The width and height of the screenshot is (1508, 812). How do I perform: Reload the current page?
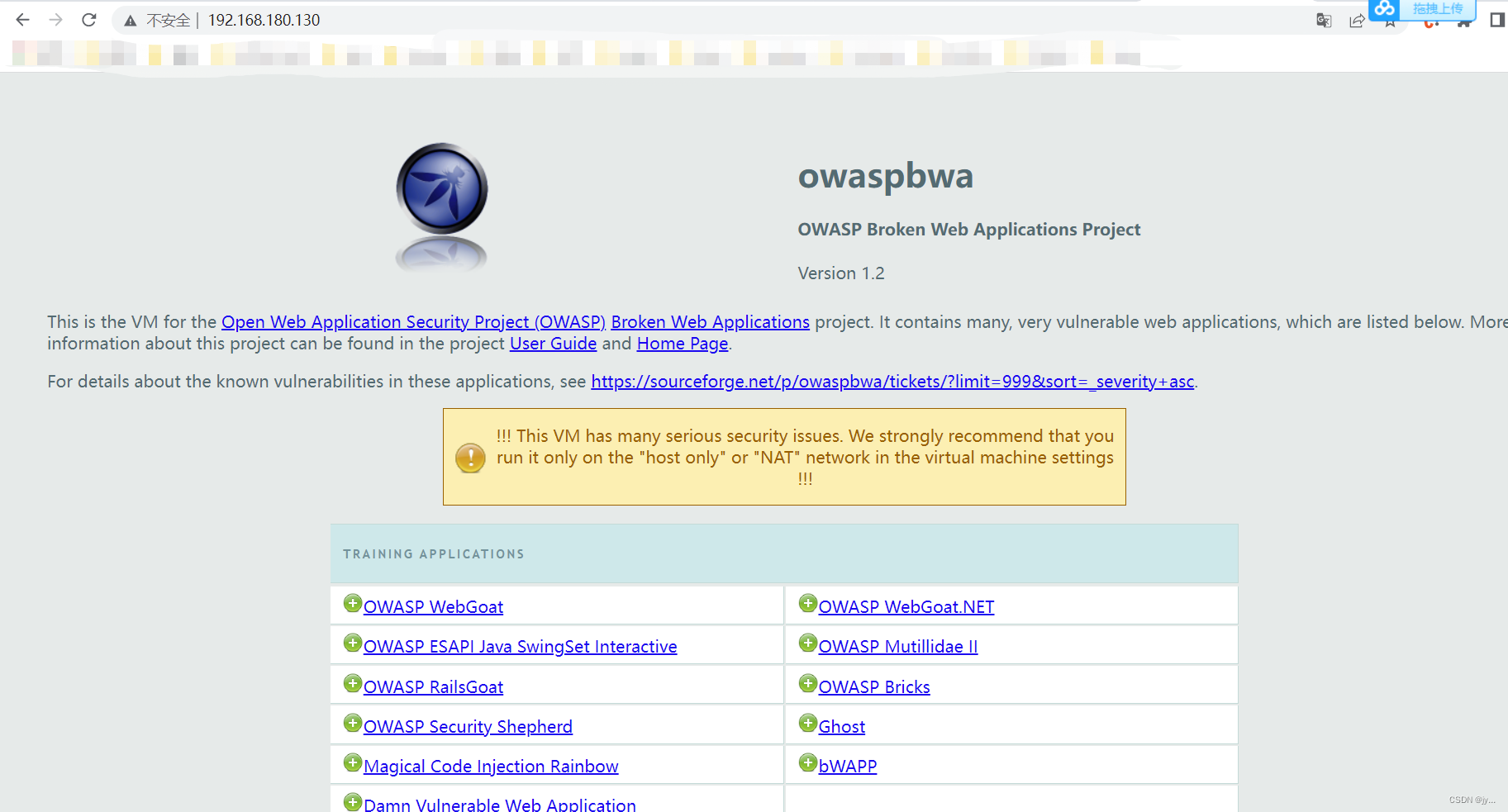pos(89,20)
